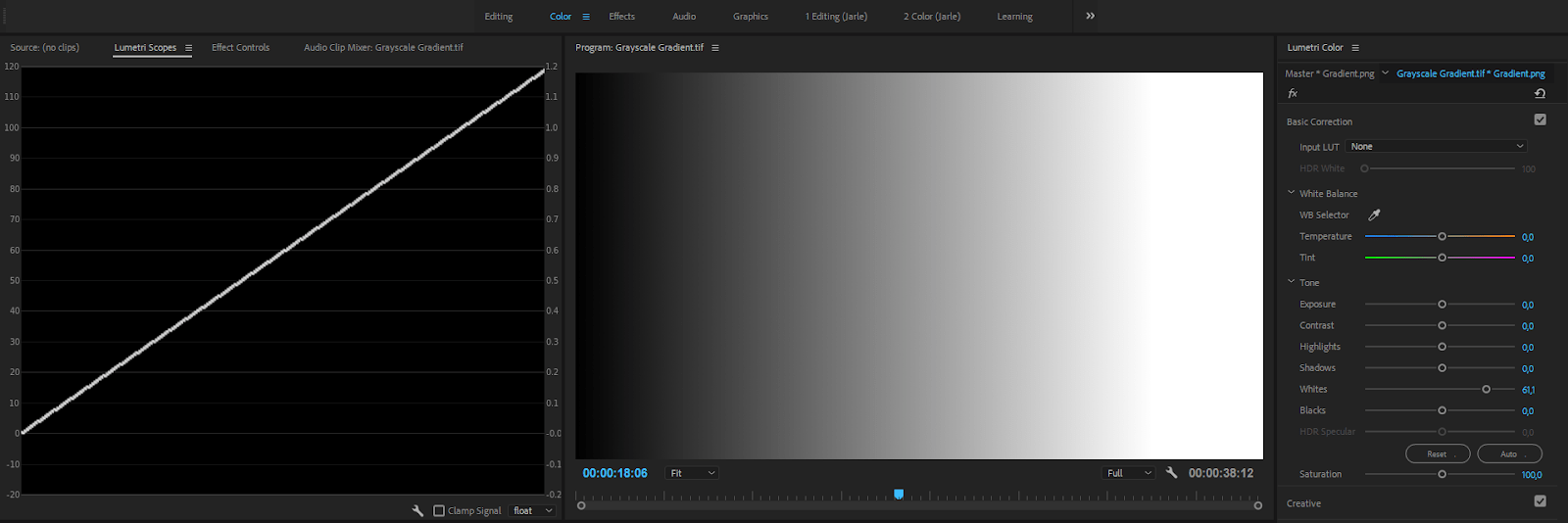Click the Whites value 61,1
This screenshot has height=523, width=1568.
1528,390
